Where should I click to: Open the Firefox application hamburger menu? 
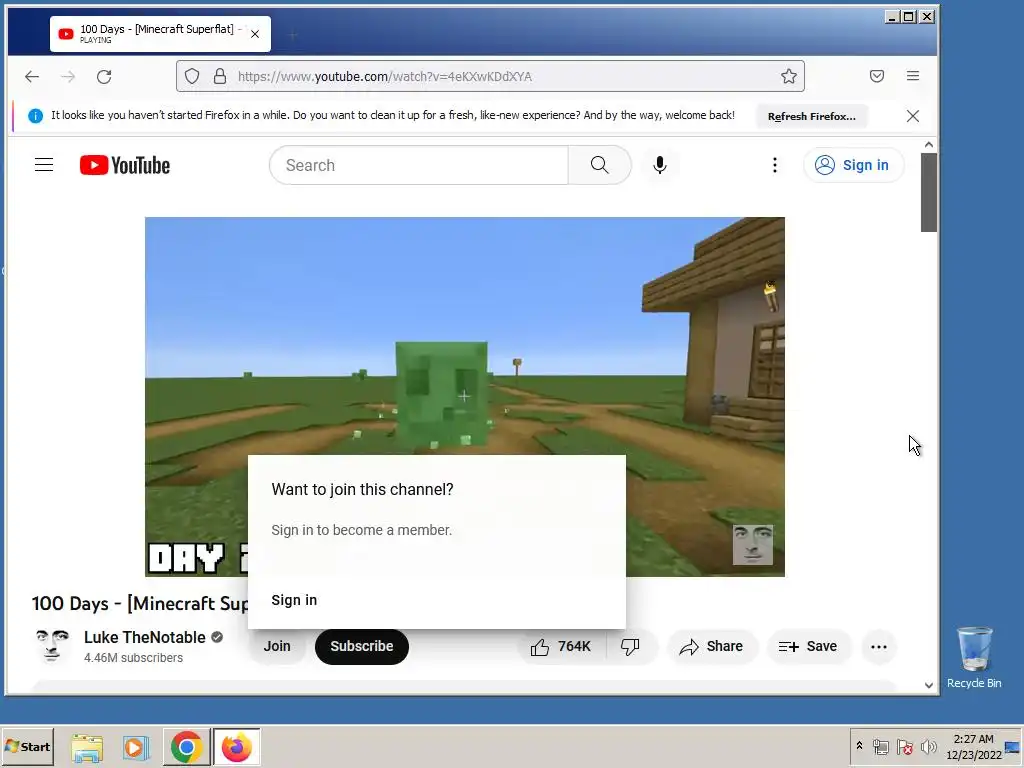[913, 76]
